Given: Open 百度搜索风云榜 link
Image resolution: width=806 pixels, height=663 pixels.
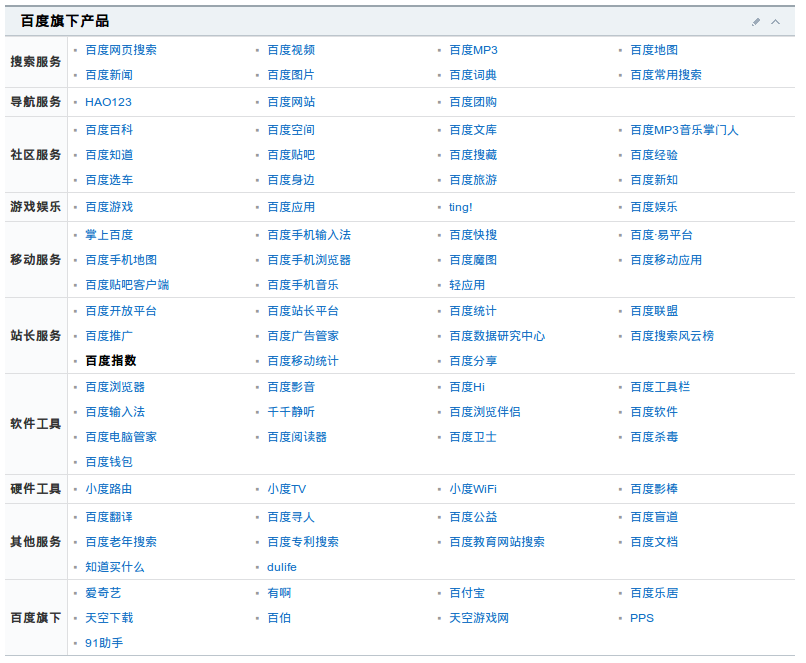Looking at the screenshot, I should (x=672, y=336).
